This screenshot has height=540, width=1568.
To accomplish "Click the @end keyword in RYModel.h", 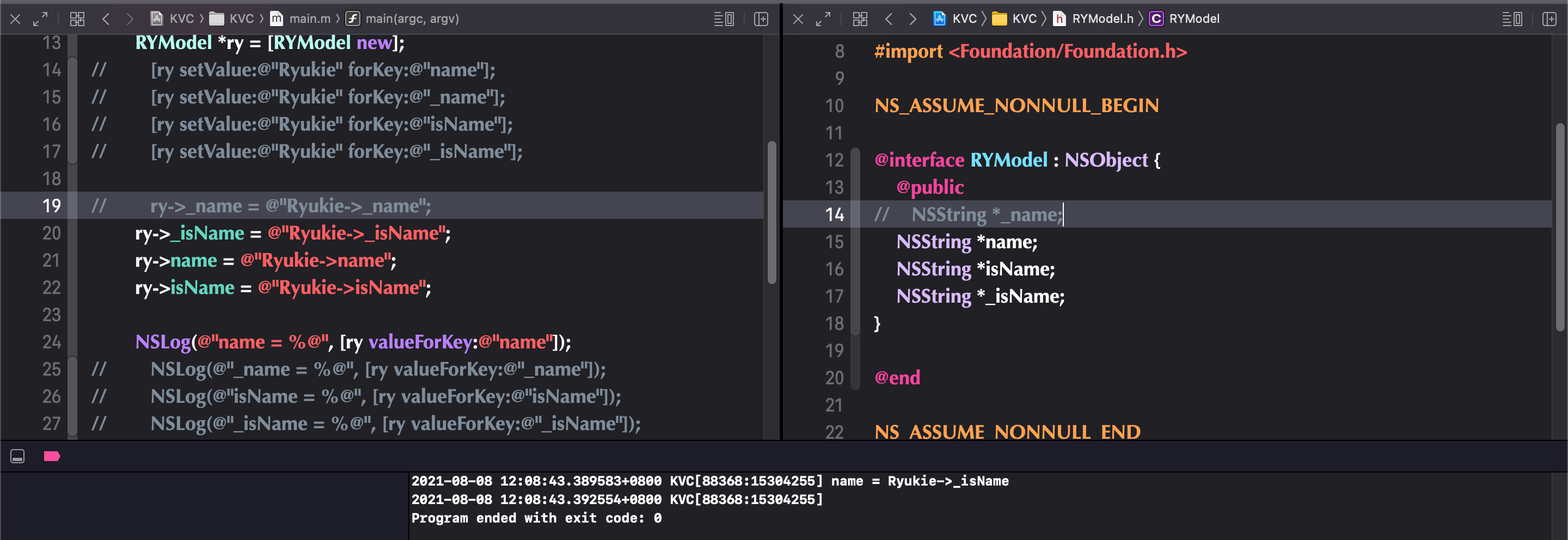I will click(897, 378).
